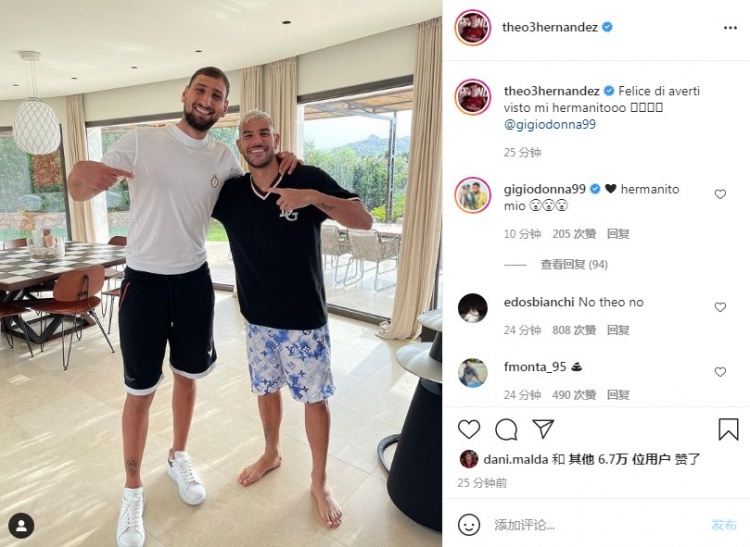Image resolution: width=750 pixels, height=547 pixels.
Task: Reply to edosbianchi's comment
Action: pos(618,330)
